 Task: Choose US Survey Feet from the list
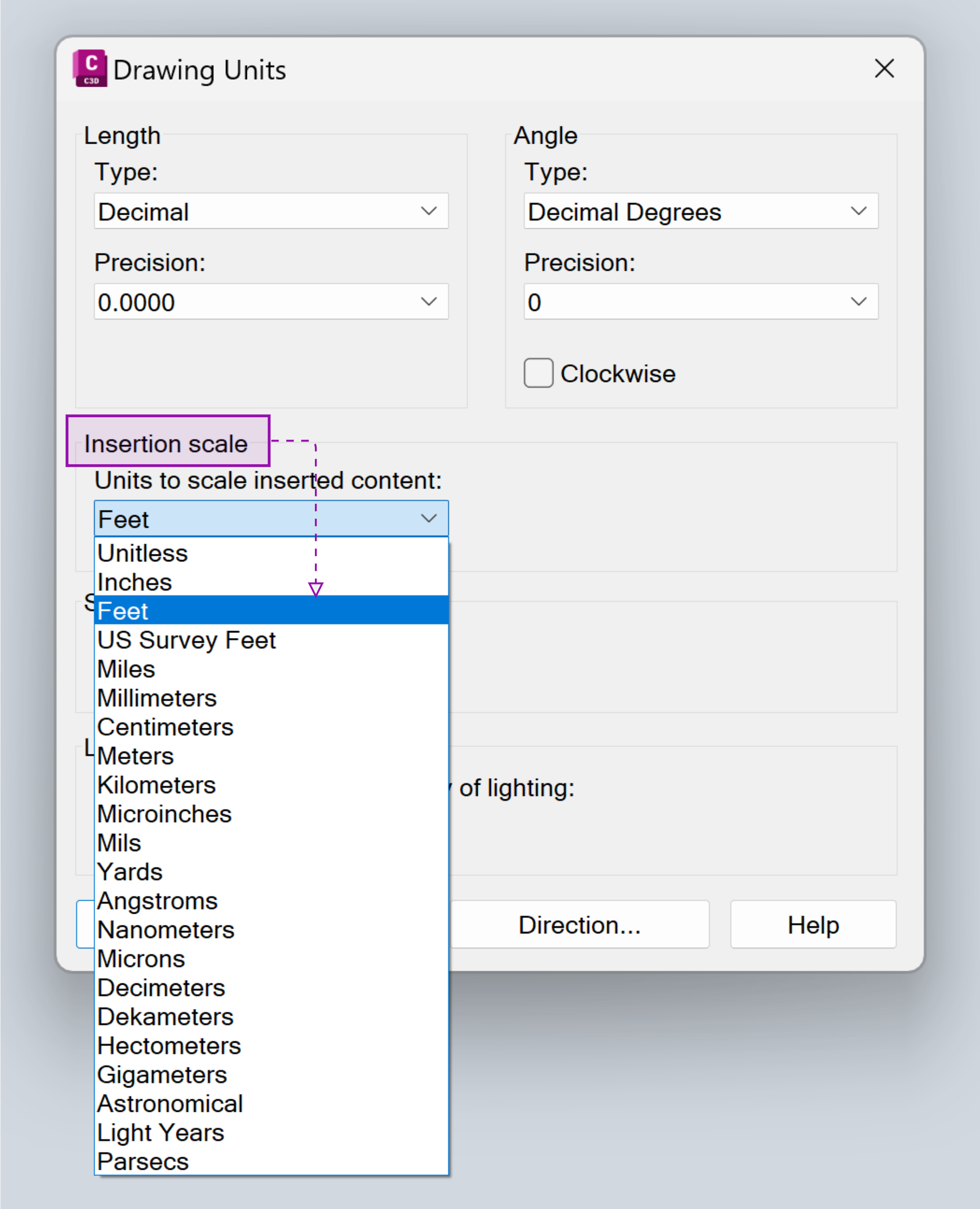point(186,640)
